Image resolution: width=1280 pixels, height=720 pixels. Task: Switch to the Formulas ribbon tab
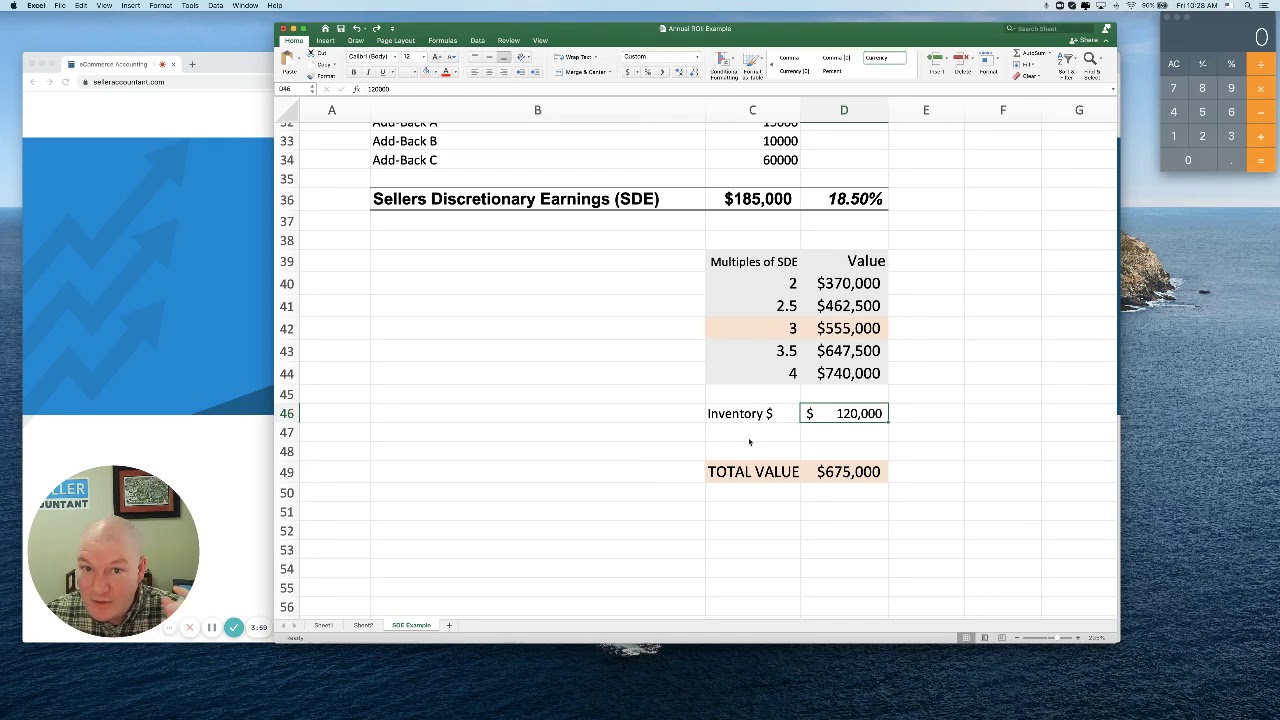point(443,41)
